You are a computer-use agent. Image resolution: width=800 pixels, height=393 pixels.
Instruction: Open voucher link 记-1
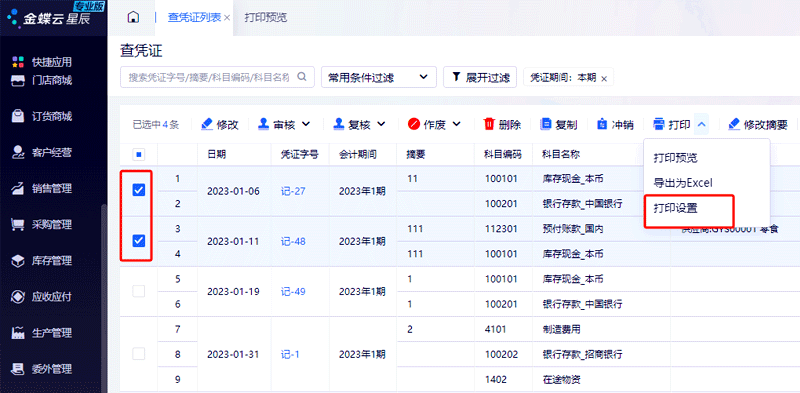pyautogui.click(x=290, y=354)
